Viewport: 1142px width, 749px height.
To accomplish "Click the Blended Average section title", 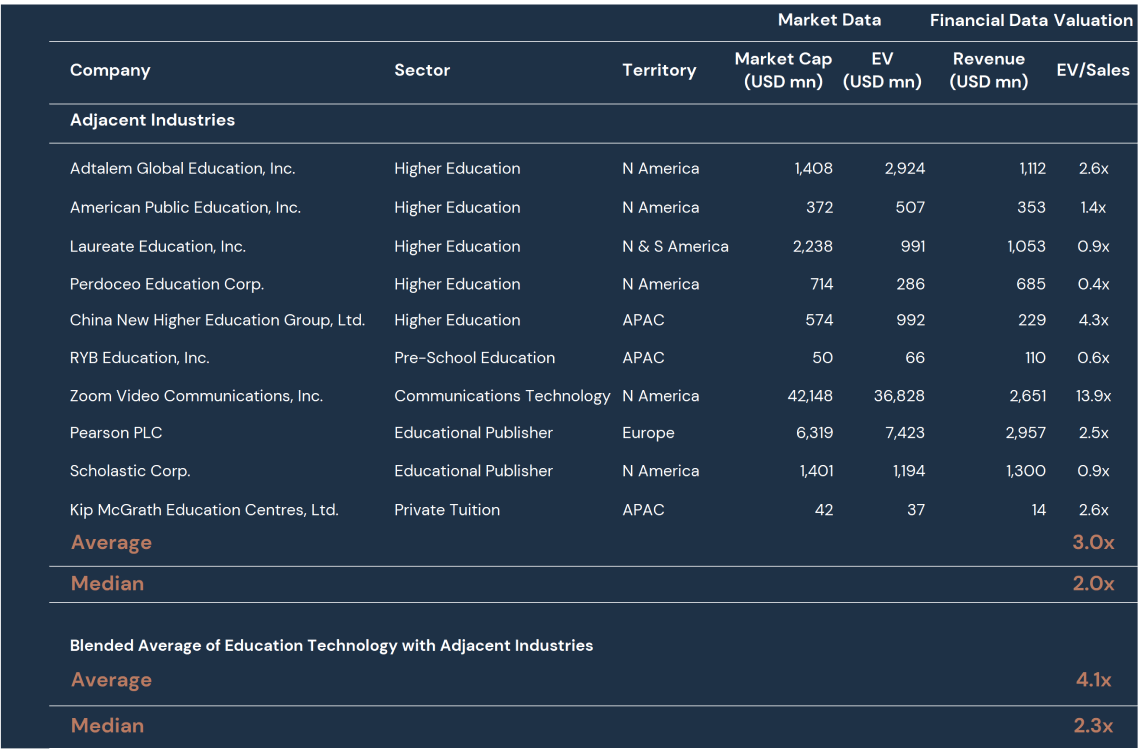I will click(x=331, y=646).
